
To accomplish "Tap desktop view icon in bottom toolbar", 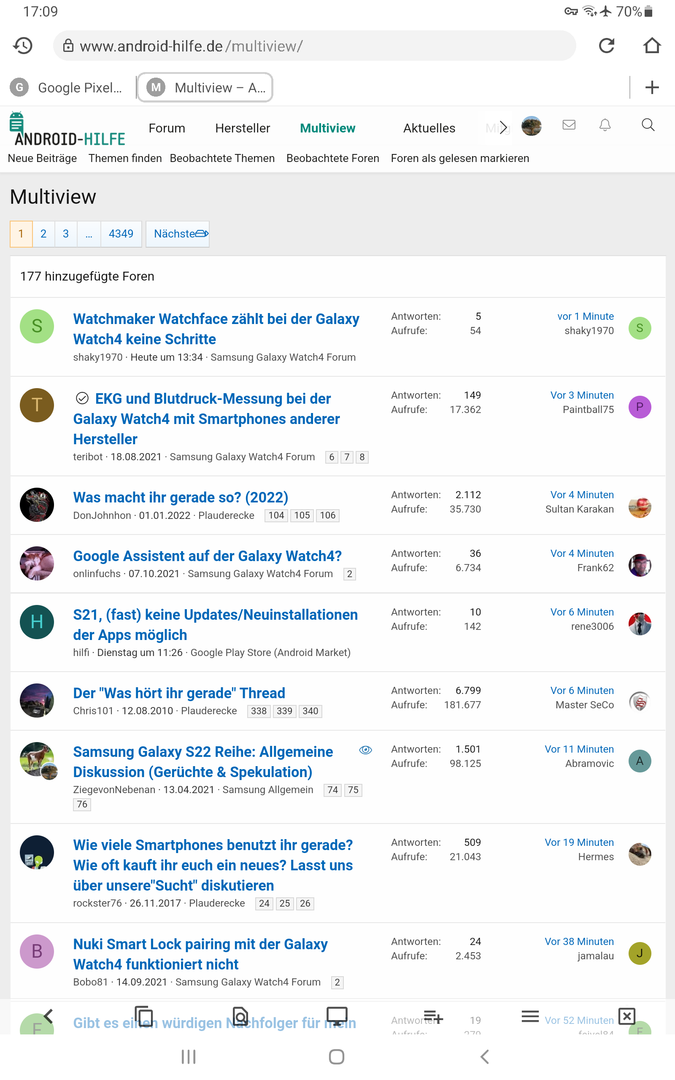I will point(337,1016).
